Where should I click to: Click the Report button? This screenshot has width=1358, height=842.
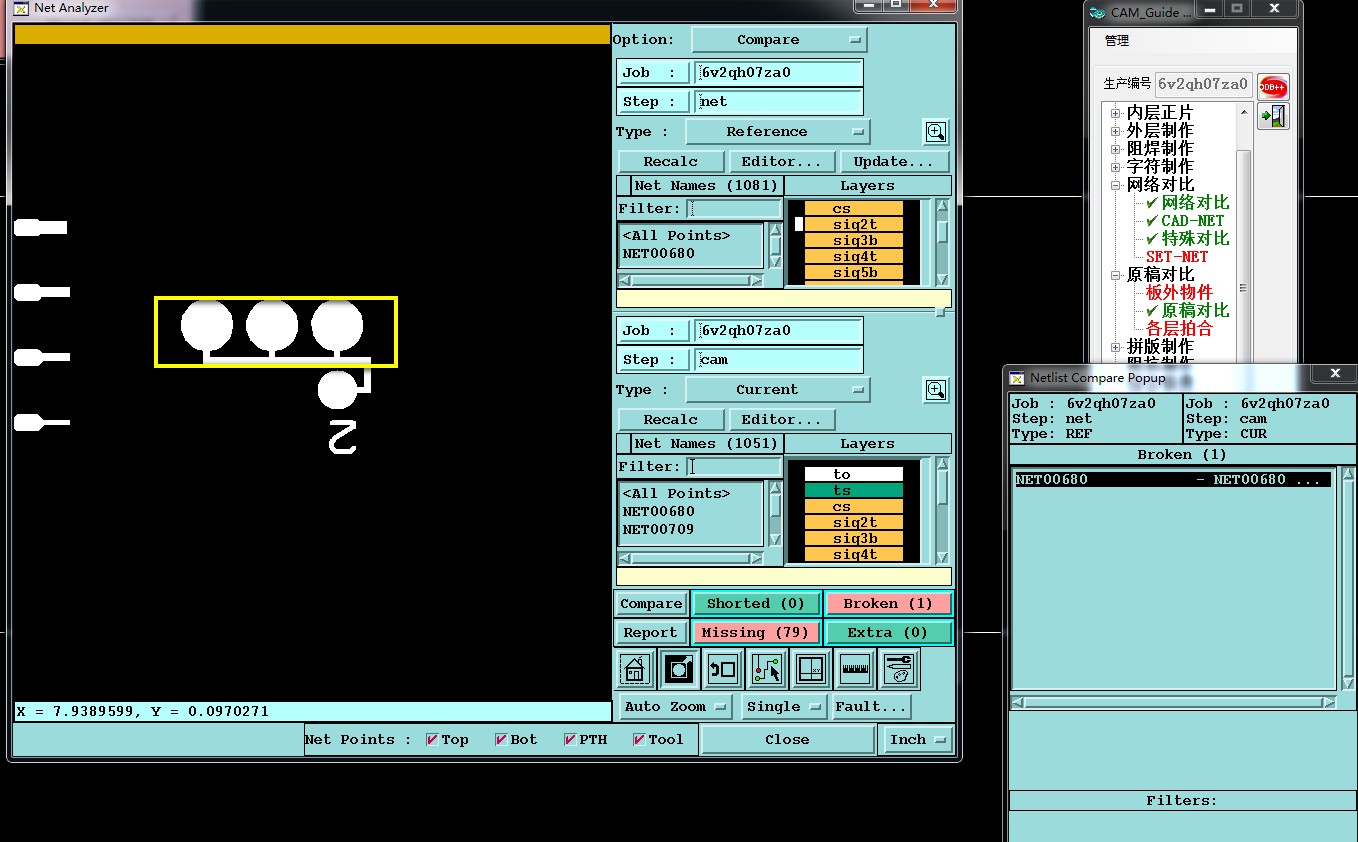[x=651, y=632]
